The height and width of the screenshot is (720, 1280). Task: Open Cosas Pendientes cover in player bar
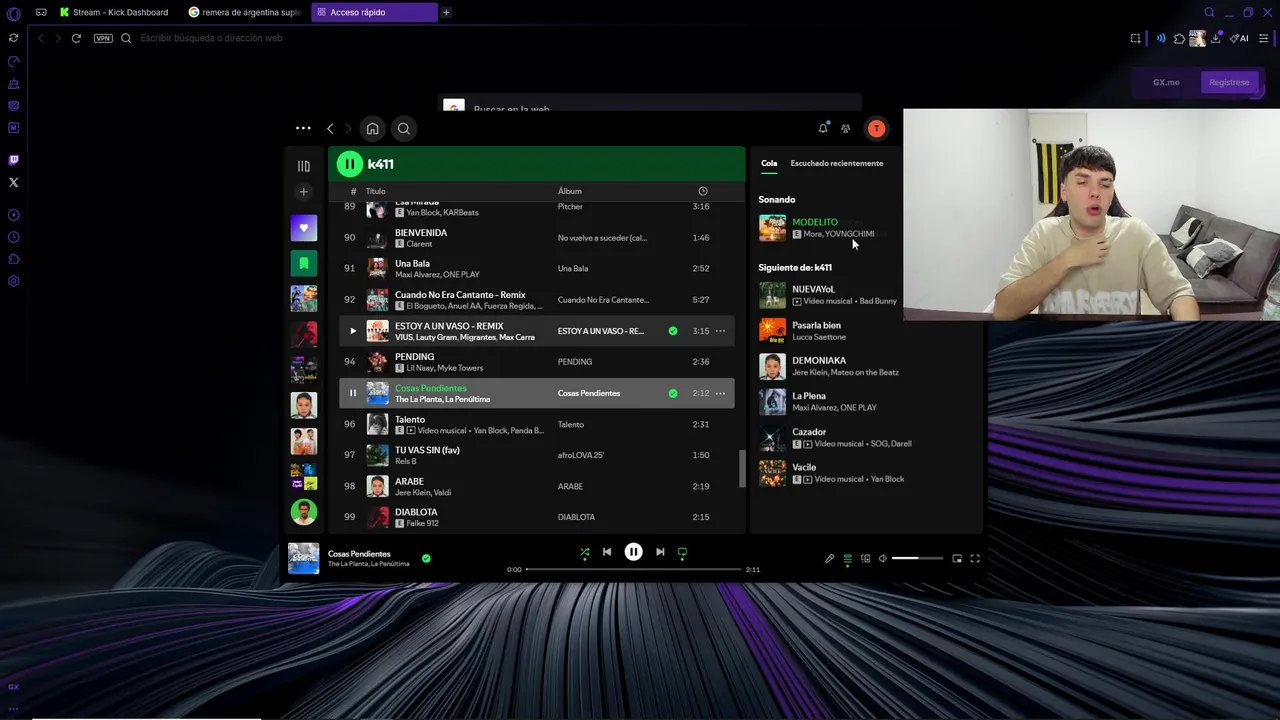(x=304, y=558)
